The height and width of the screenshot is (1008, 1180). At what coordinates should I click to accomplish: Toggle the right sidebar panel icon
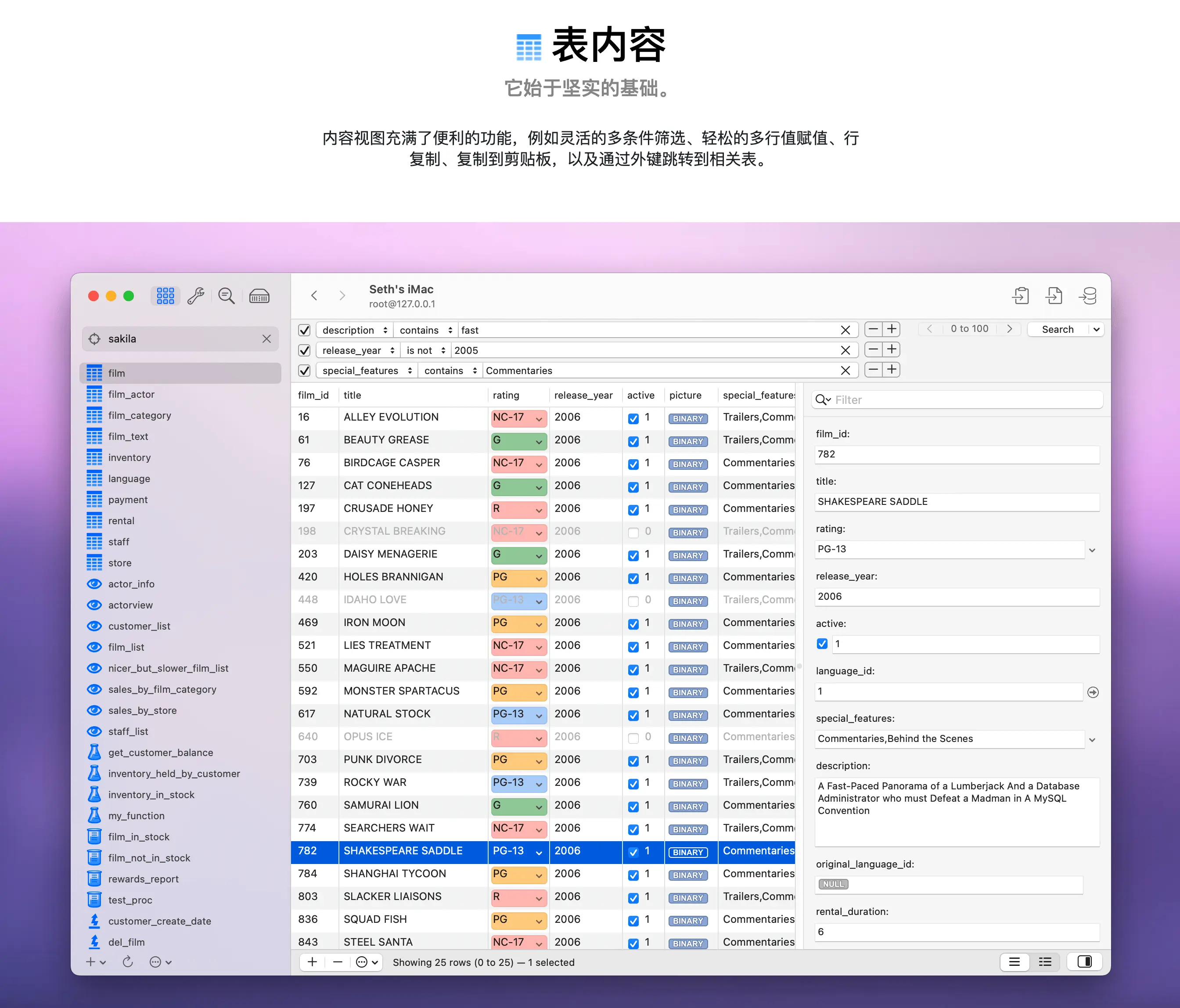[x=1084, y=962]
